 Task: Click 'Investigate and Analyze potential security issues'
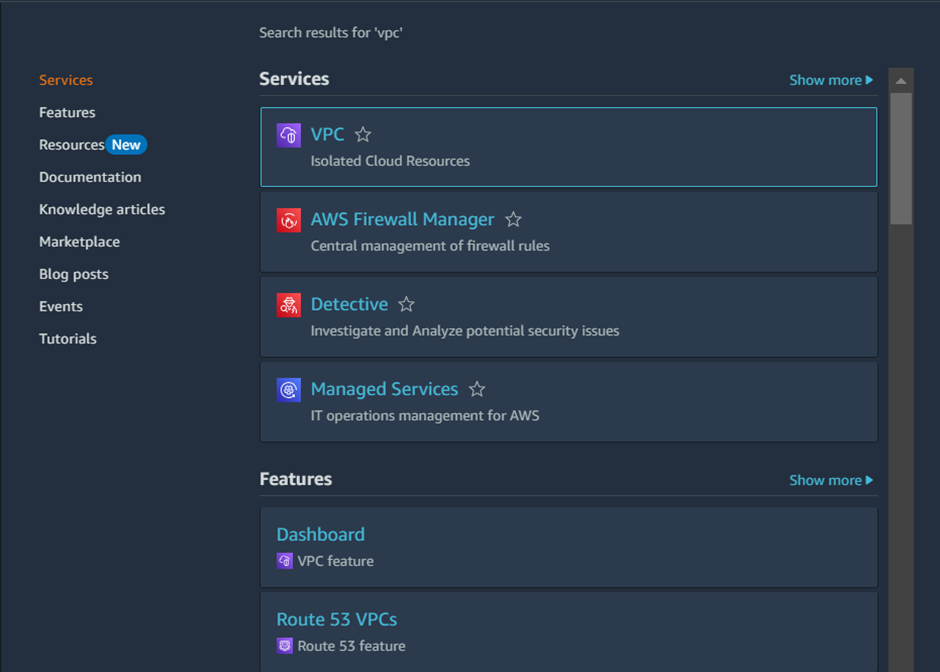pos(465,331)
